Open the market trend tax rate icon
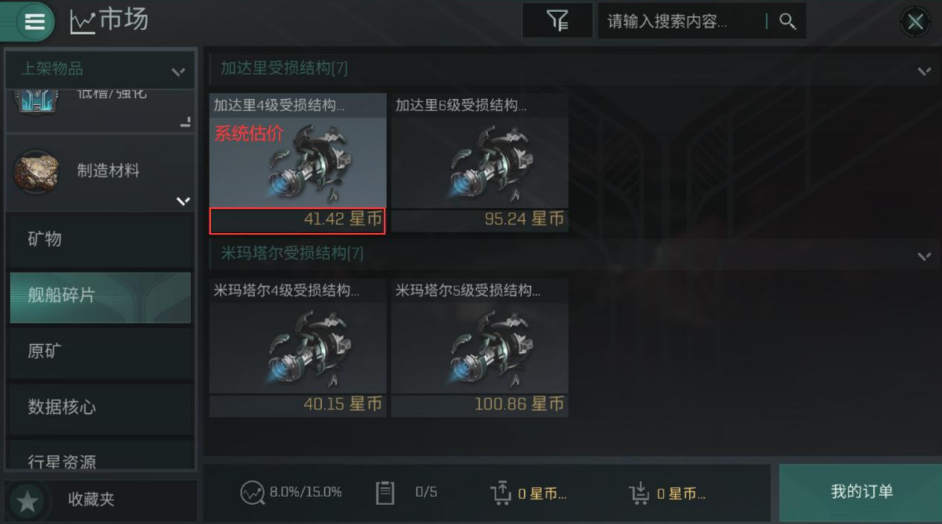Image resolution: width=942 pixels, height=524 pixels. 252,492
